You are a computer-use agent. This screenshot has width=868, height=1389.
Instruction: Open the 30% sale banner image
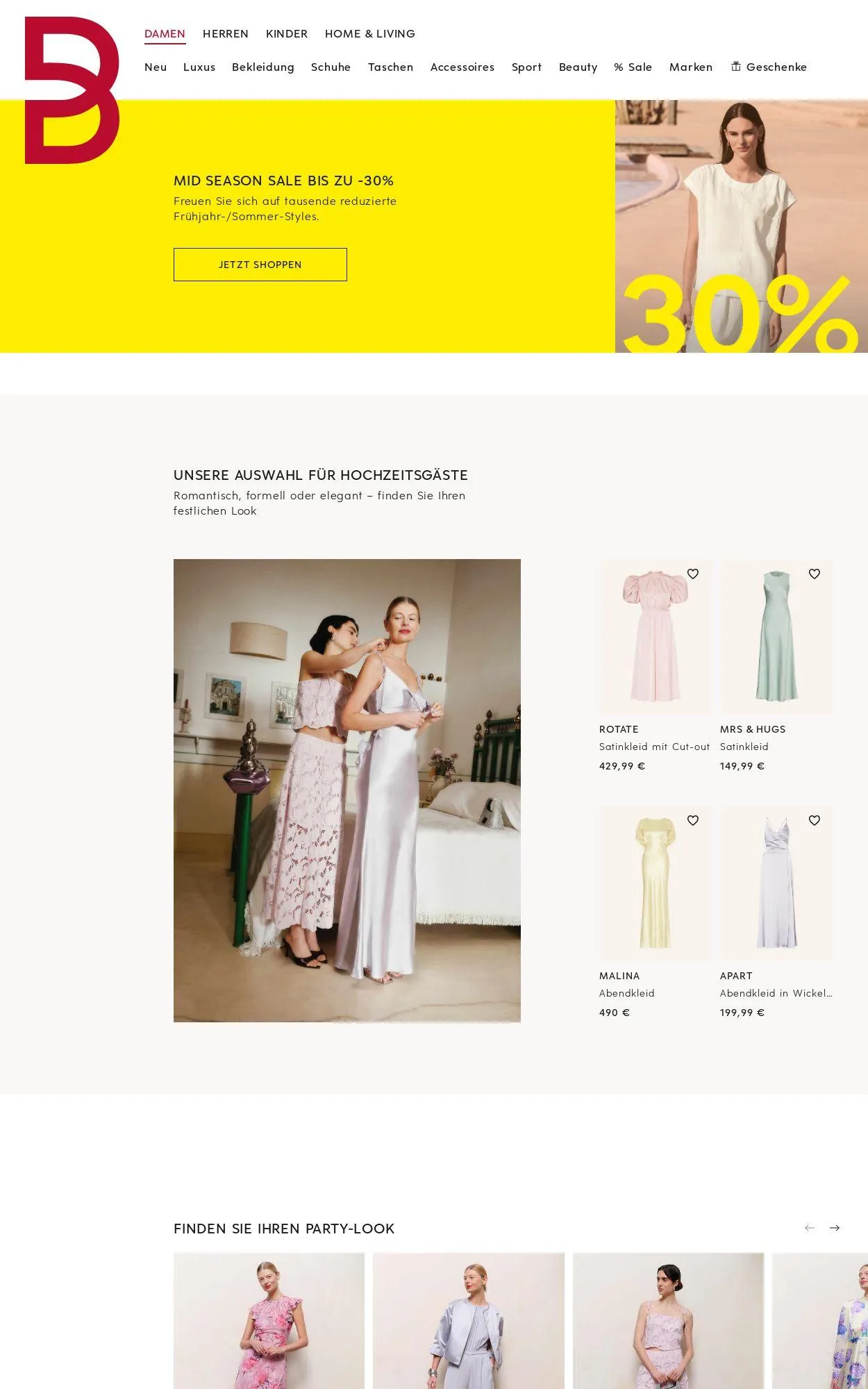742,226
